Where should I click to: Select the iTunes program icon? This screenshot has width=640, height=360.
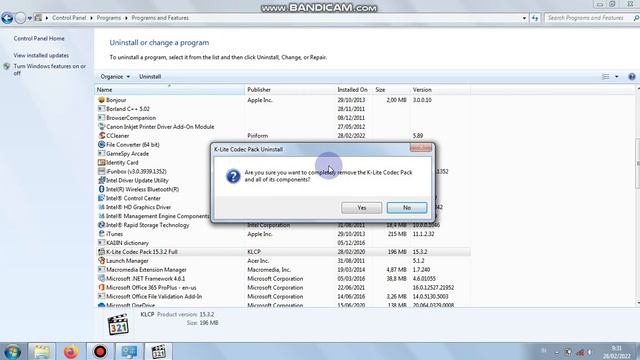[101, 234]
